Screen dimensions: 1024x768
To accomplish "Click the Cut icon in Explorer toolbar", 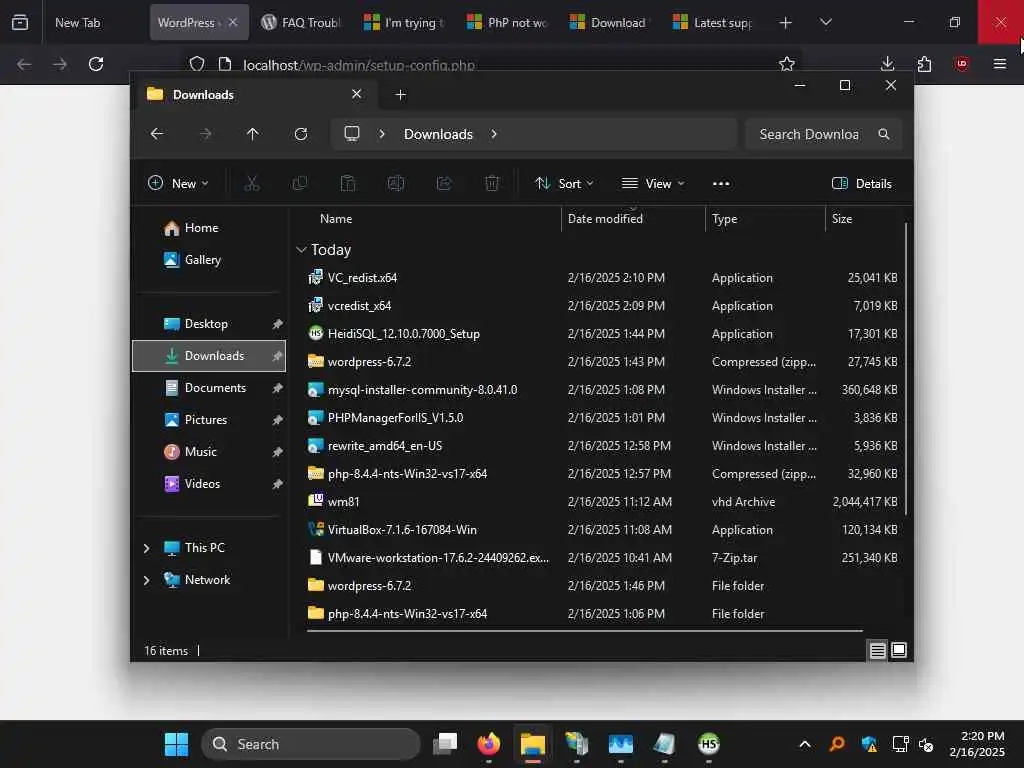I will click(x=251, y=184).
